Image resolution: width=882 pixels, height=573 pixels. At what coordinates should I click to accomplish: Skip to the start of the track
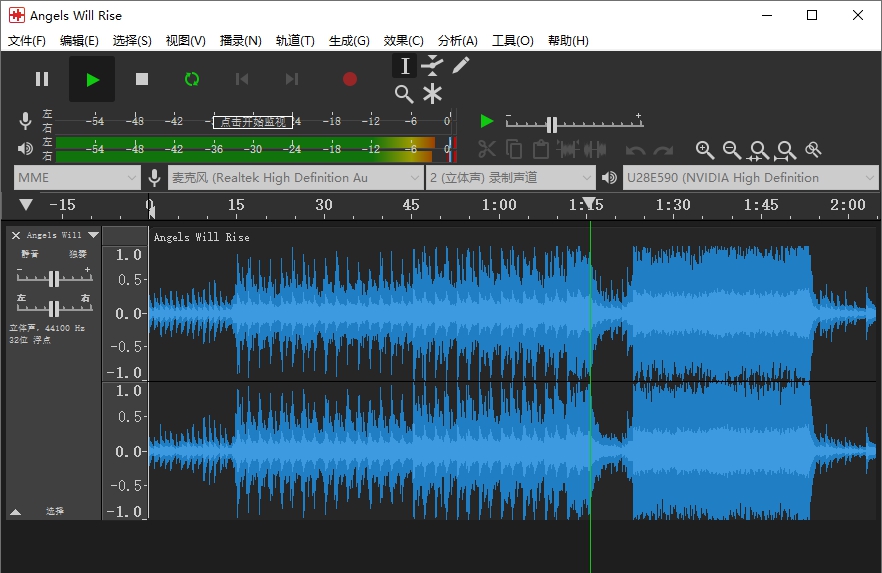click(242, 79)
